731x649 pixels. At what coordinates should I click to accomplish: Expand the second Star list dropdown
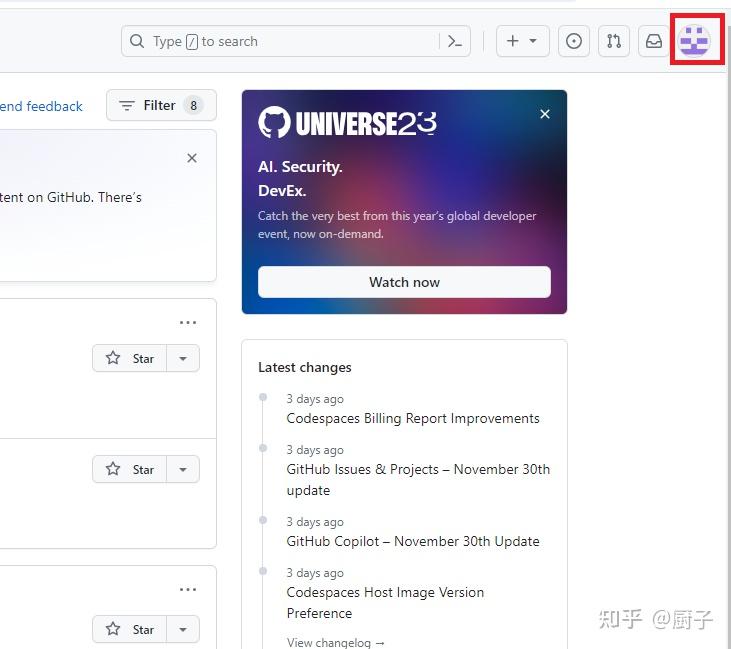[x=183, y=469]
